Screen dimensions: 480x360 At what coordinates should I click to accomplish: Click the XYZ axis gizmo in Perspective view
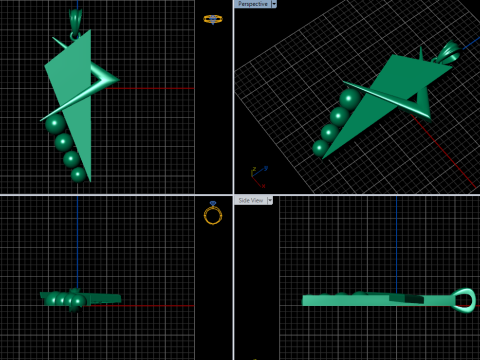pos(259,177)
